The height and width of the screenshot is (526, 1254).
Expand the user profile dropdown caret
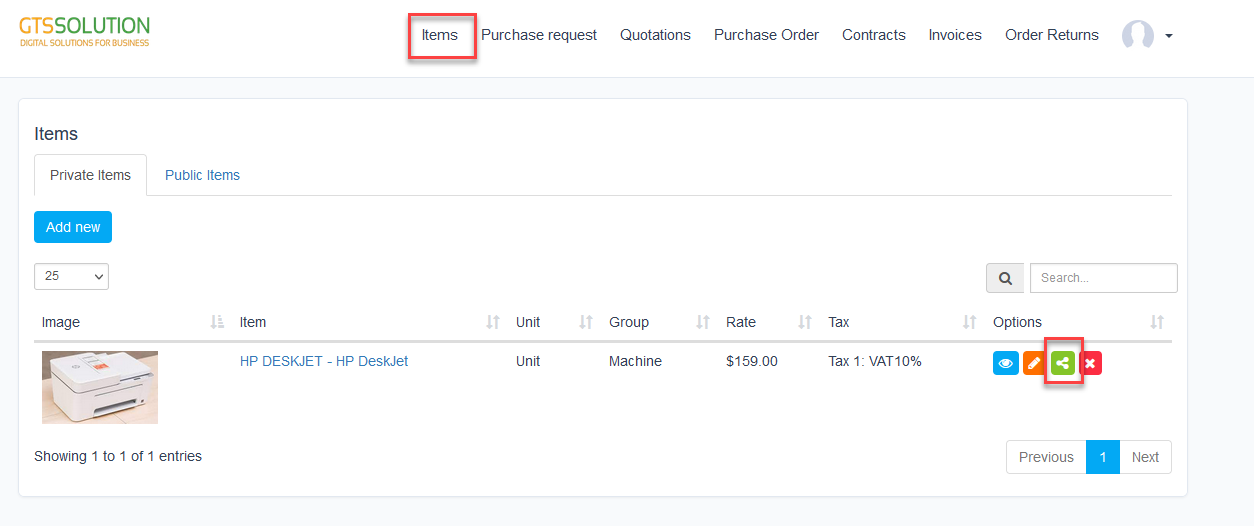tap(1169, 37)
